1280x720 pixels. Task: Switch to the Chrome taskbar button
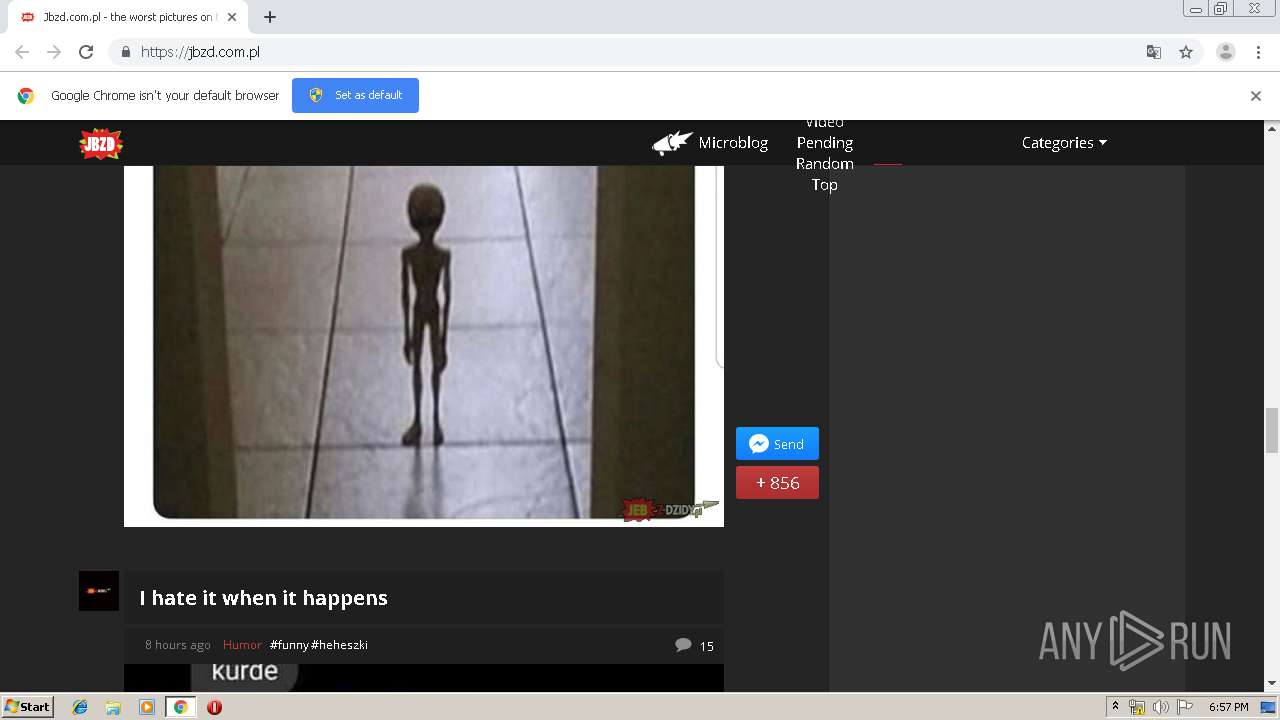[x=180, y=707]
